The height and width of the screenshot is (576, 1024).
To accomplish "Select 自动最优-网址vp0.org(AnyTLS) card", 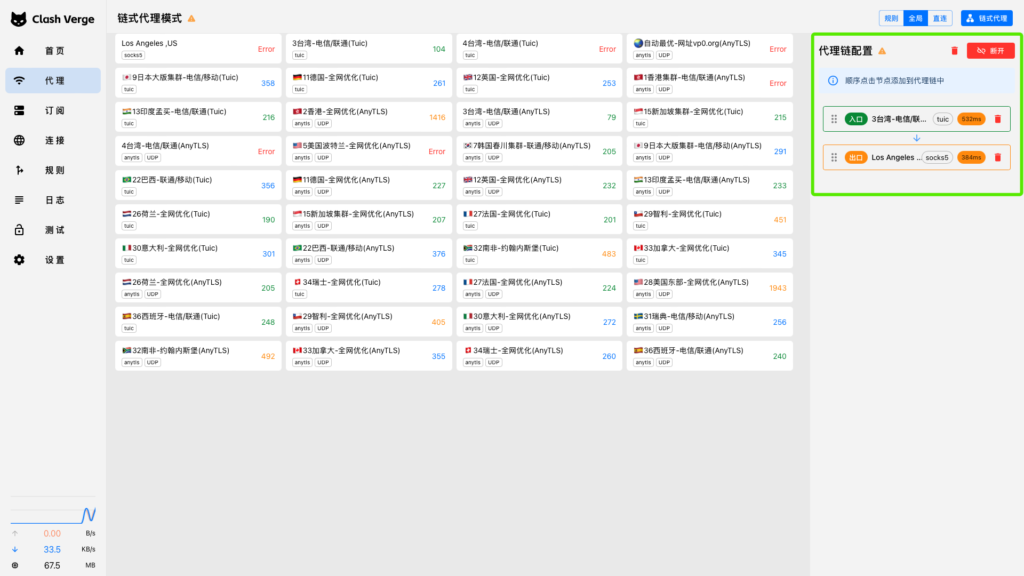I will coord(709,49).
